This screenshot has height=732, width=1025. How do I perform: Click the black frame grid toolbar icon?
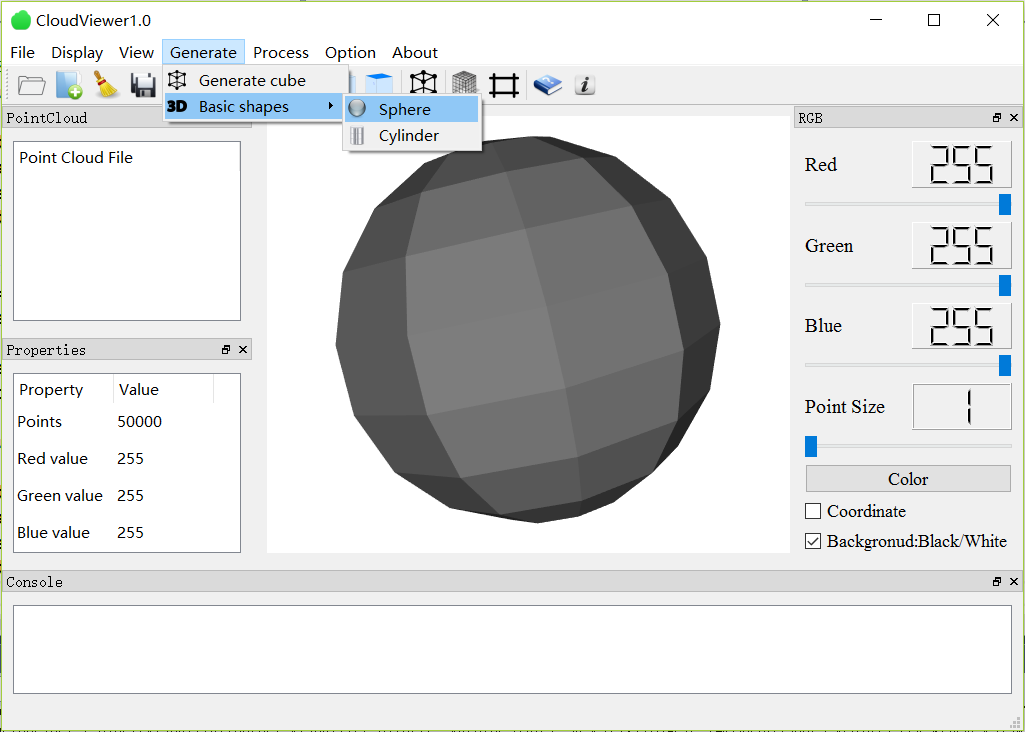(504, 85)
